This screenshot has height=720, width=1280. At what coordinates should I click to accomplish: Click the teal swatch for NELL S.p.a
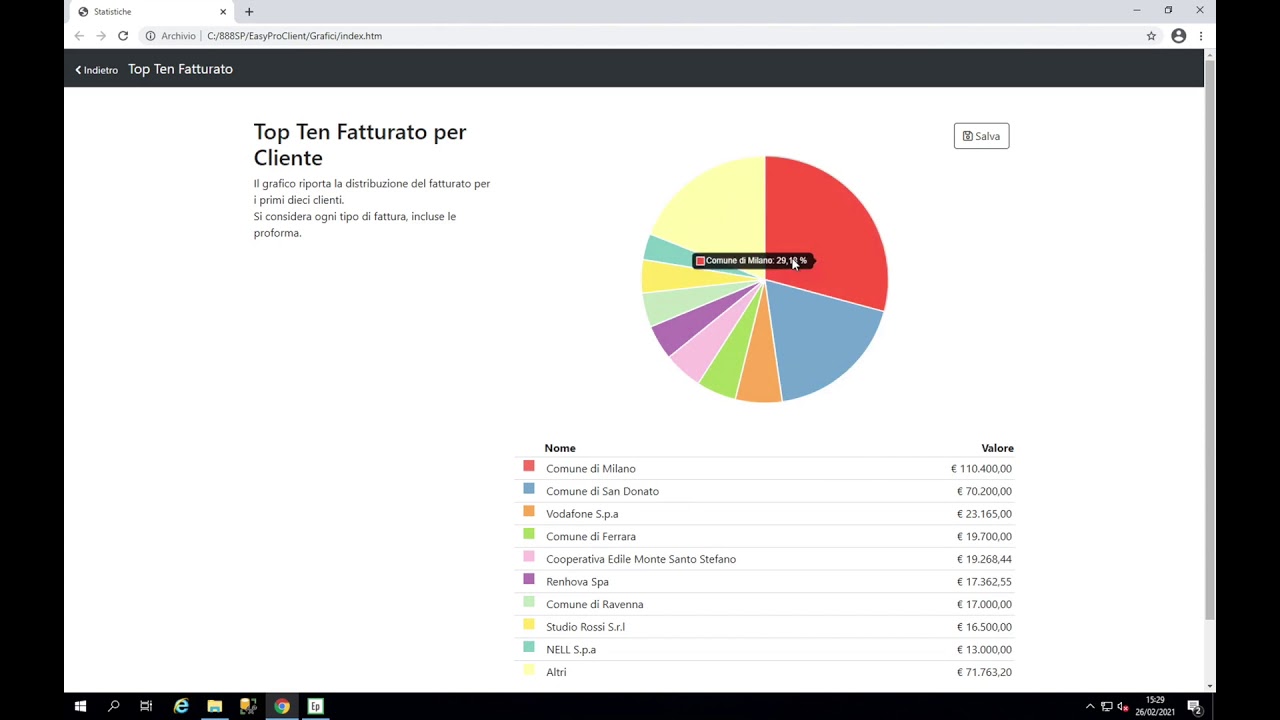(529, 647)
